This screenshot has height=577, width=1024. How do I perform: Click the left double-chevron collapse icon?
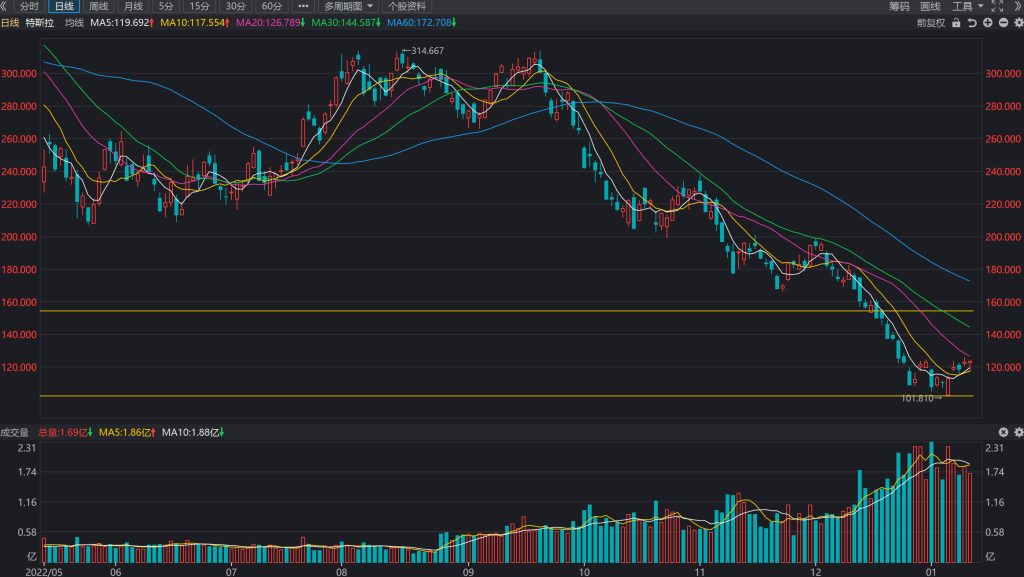[x=4, y=6]
